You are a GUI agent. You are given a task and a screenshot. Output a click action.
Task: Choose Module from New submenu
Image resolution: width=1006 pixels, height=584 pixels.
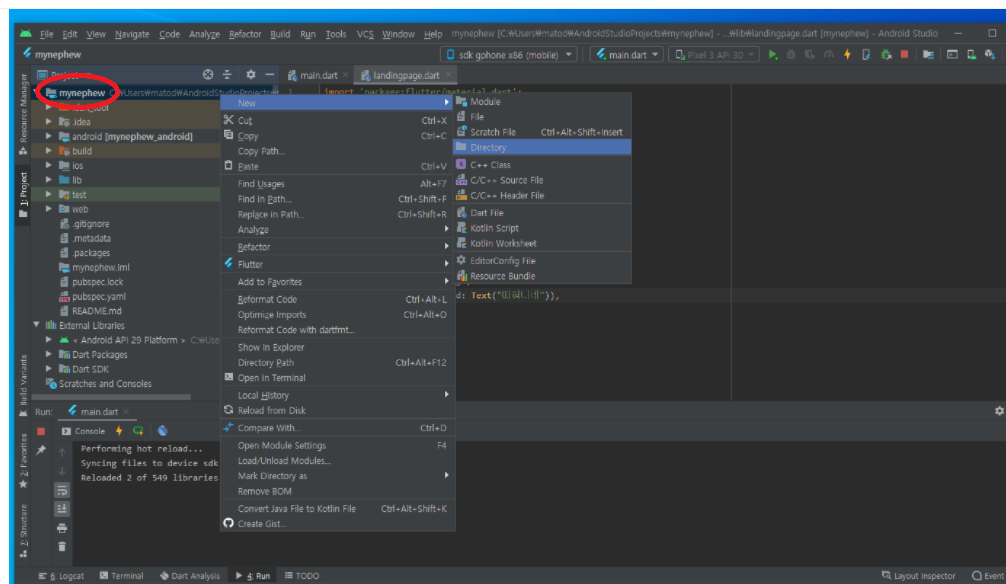tap(542, 101)
